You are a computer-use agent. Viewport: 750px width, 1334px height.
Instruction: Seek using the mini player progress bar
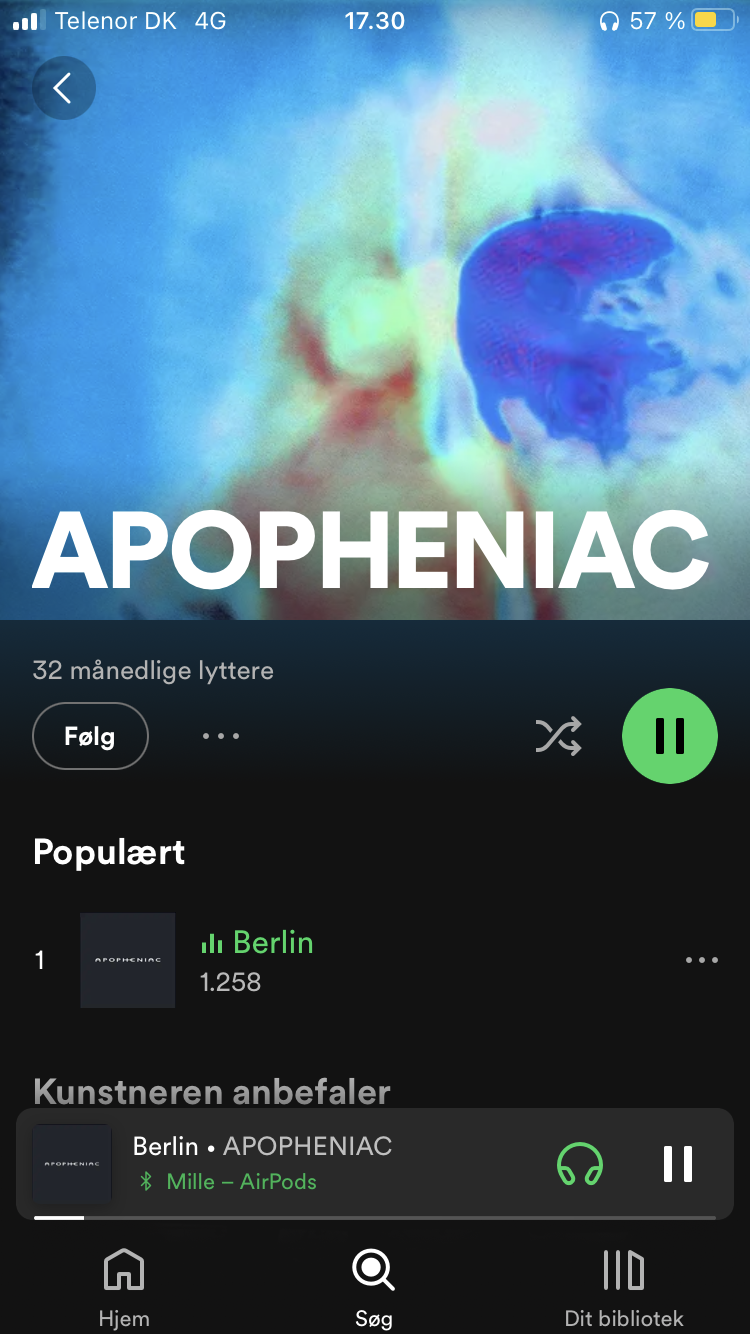[375, 1217]
